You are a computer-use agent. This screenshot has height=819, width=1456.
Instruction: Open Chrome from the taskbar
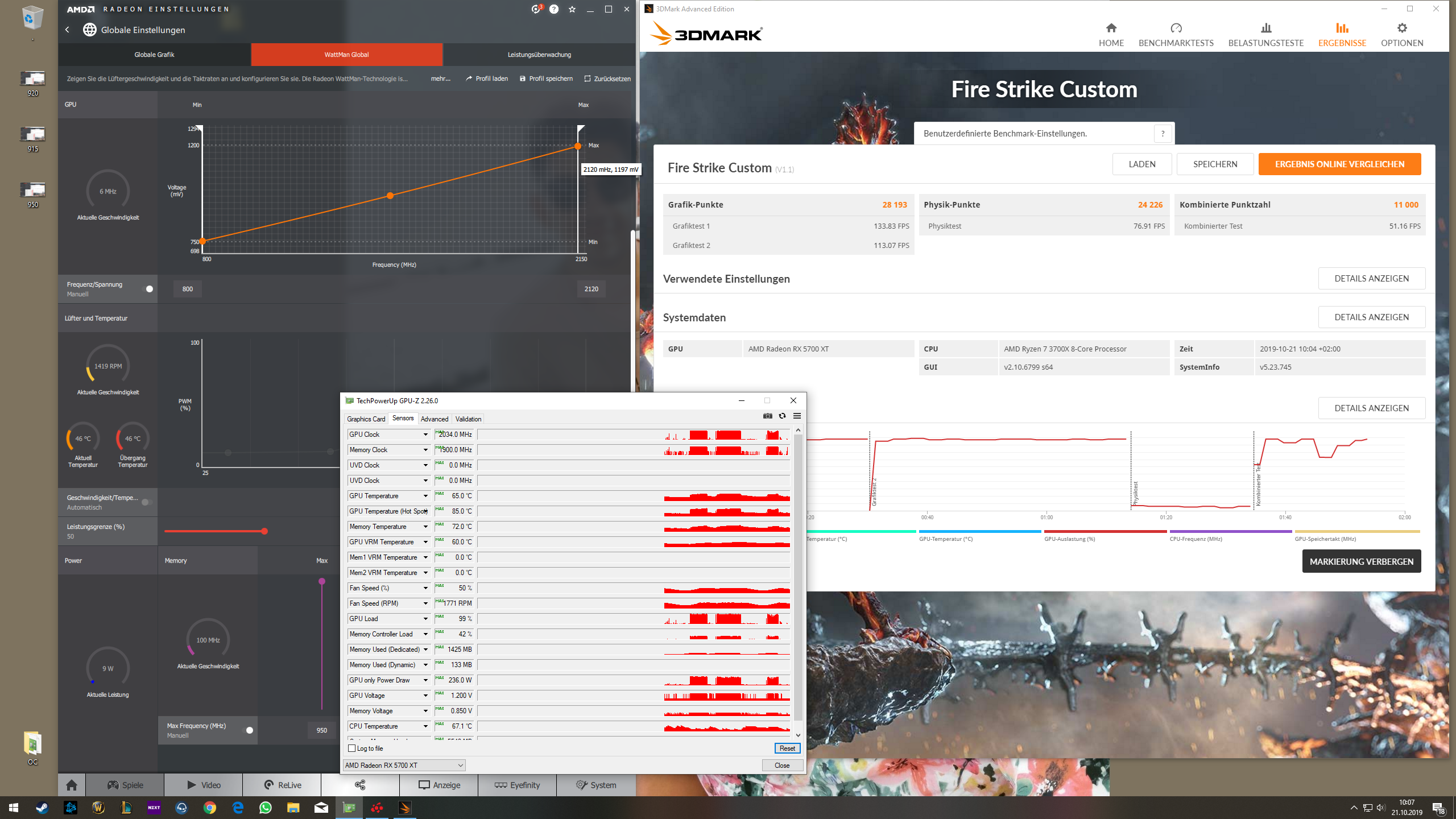pyautogui.click(x=209, y=808)
